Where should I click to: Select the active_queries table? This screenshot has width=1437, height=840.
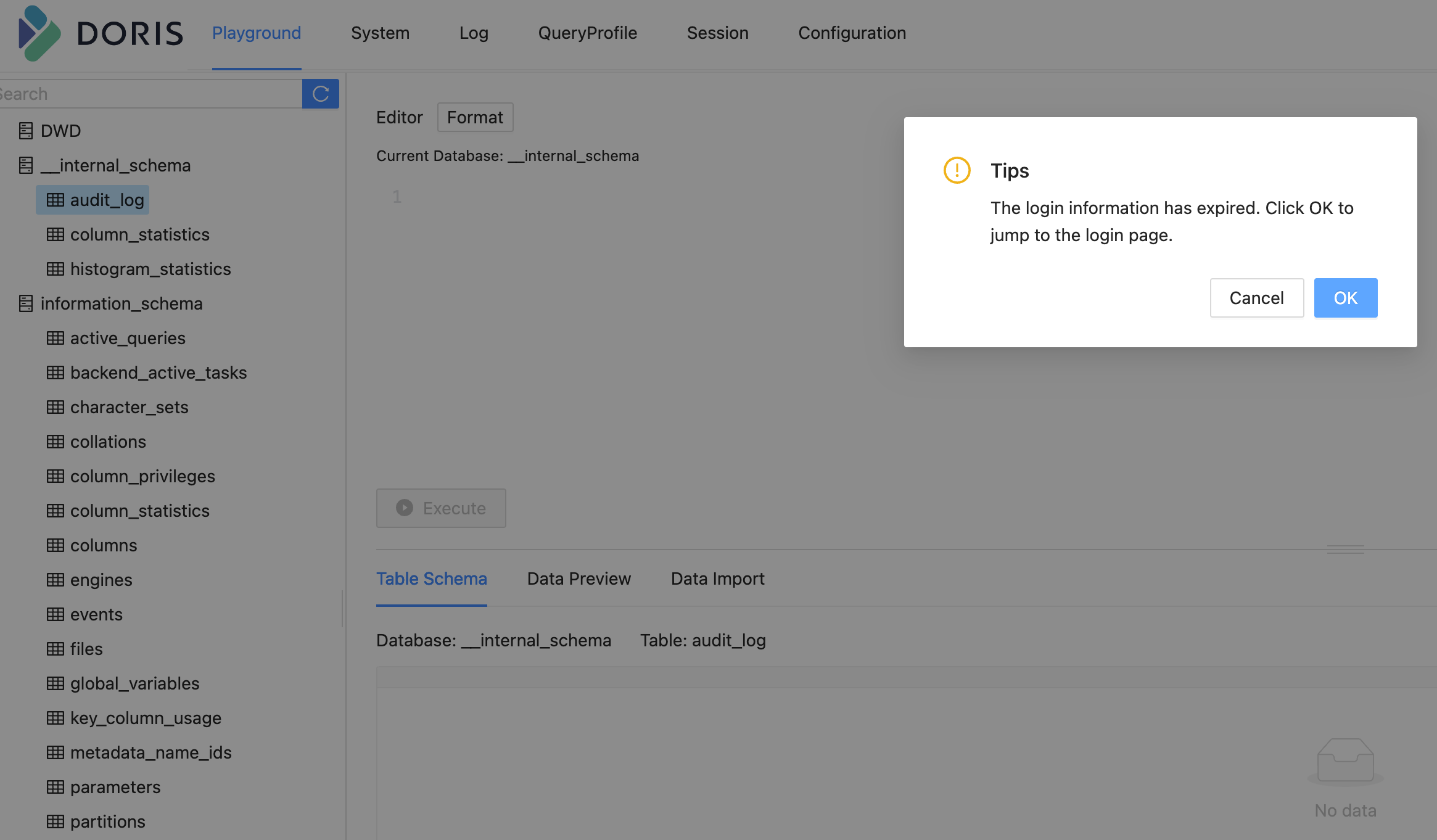tap(128, 338)
